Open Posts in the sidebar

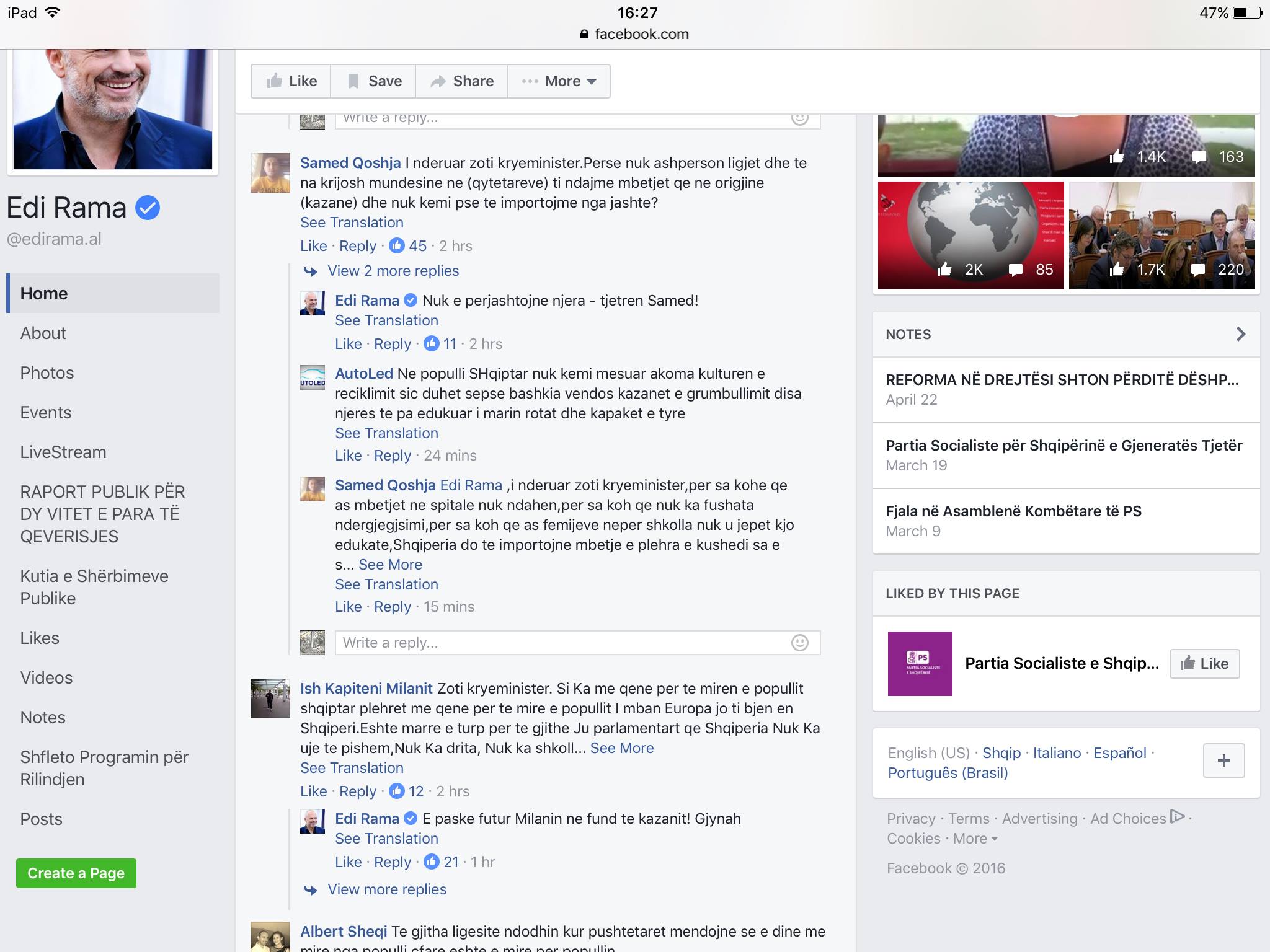point(41,819)
